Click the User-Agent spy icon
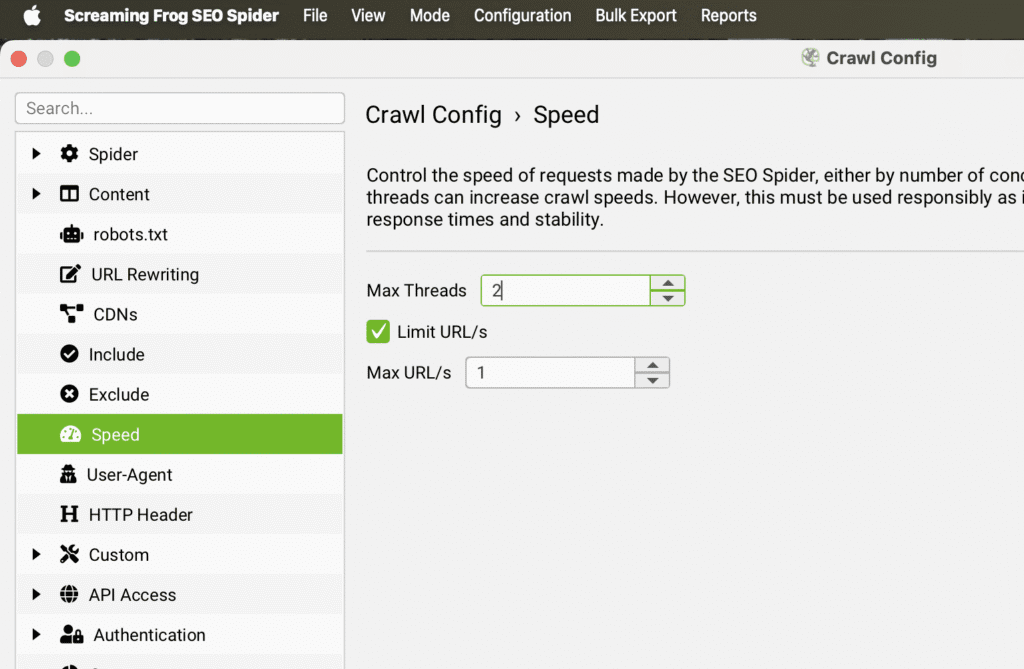Image resolution: width=1024 pixels, height=669 pixels. [69, 474]
